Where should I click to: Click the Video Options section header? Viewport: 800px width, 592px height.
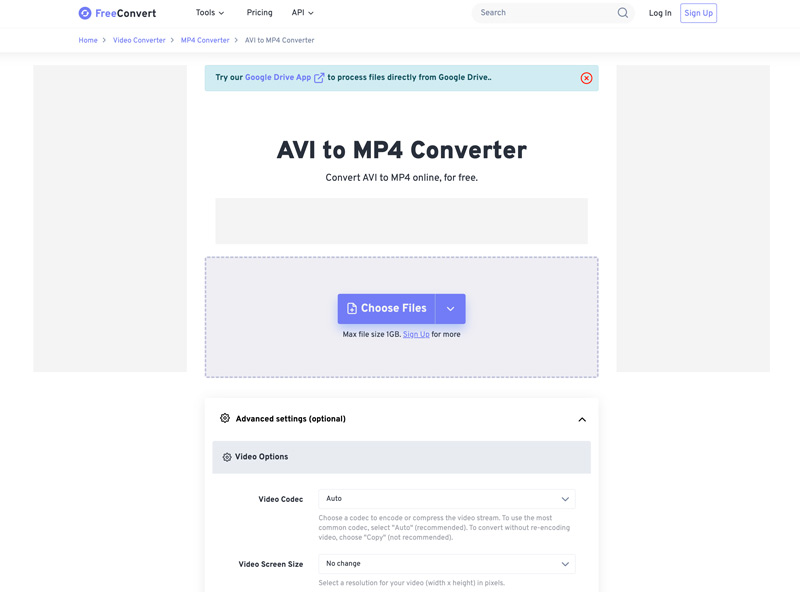coord(401,457)
